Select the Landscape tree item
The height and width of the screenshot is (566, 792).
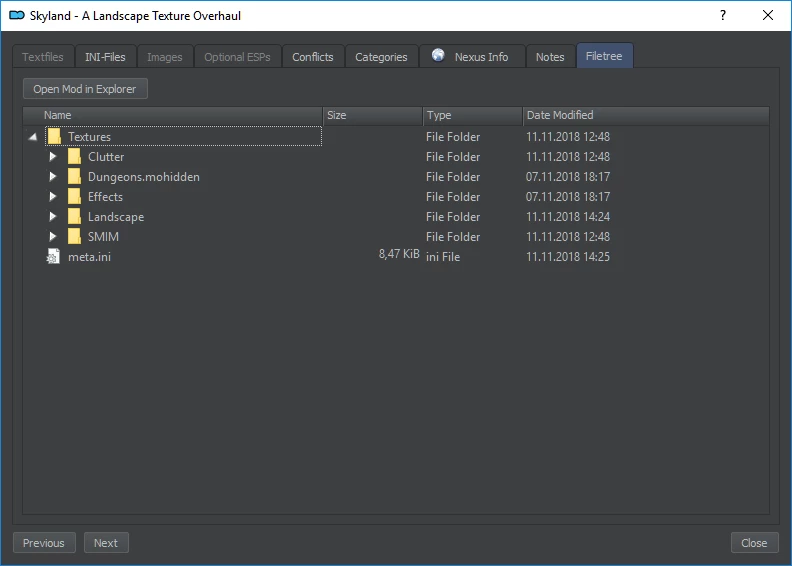click(x=116, y=217)
